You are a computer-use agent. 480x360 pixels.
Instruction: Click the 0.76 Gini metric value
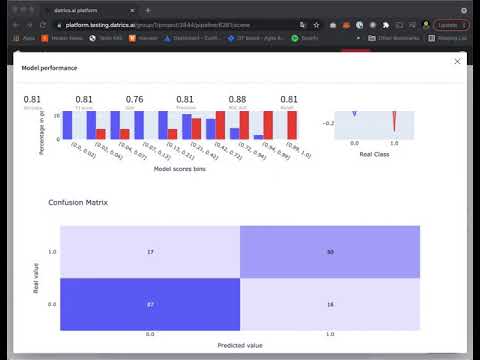pyautogui.click(x=134, y=99)
